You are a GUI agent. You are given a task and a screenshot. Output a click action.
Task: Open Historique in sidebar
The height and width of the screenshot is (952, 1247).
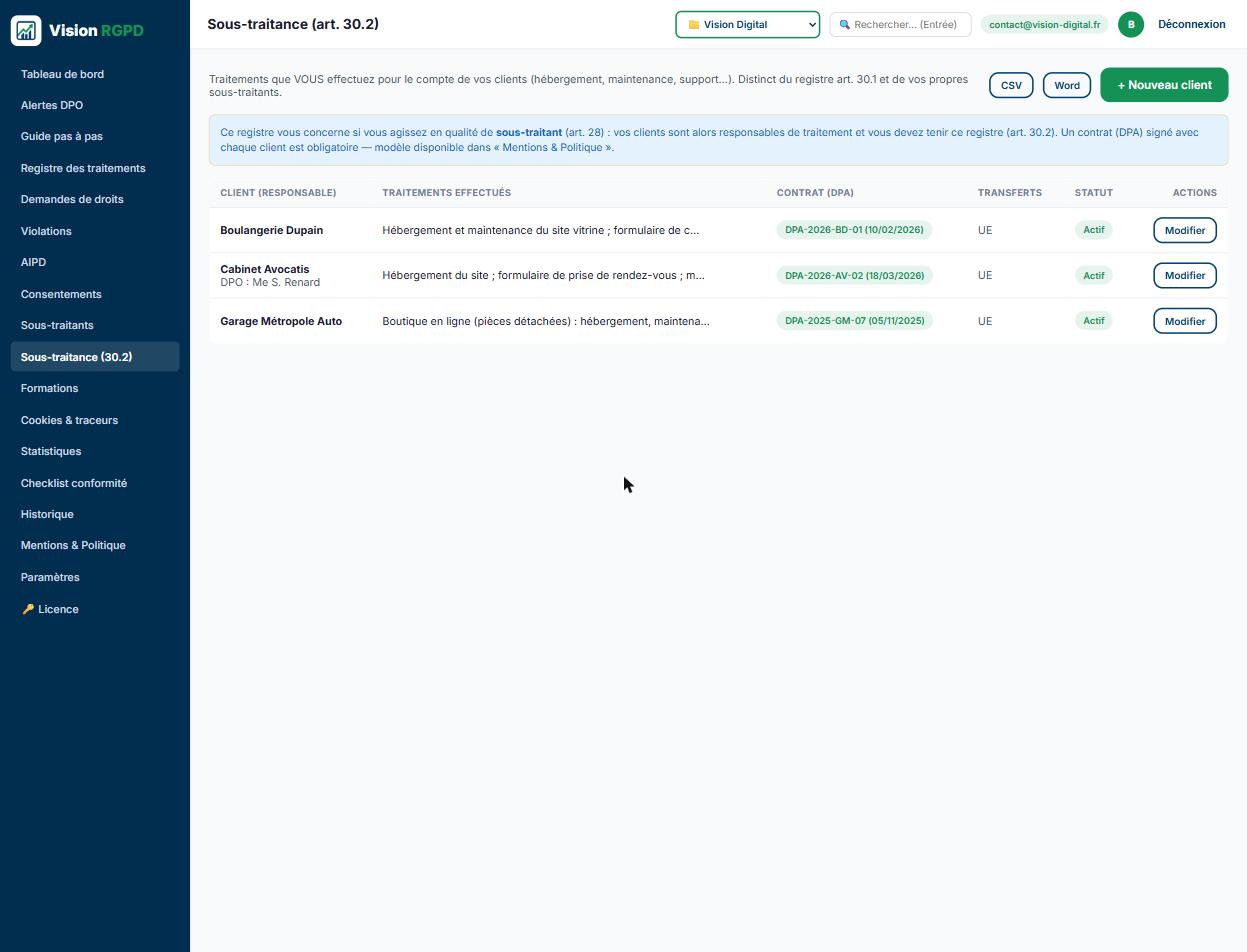pos(95,514)
